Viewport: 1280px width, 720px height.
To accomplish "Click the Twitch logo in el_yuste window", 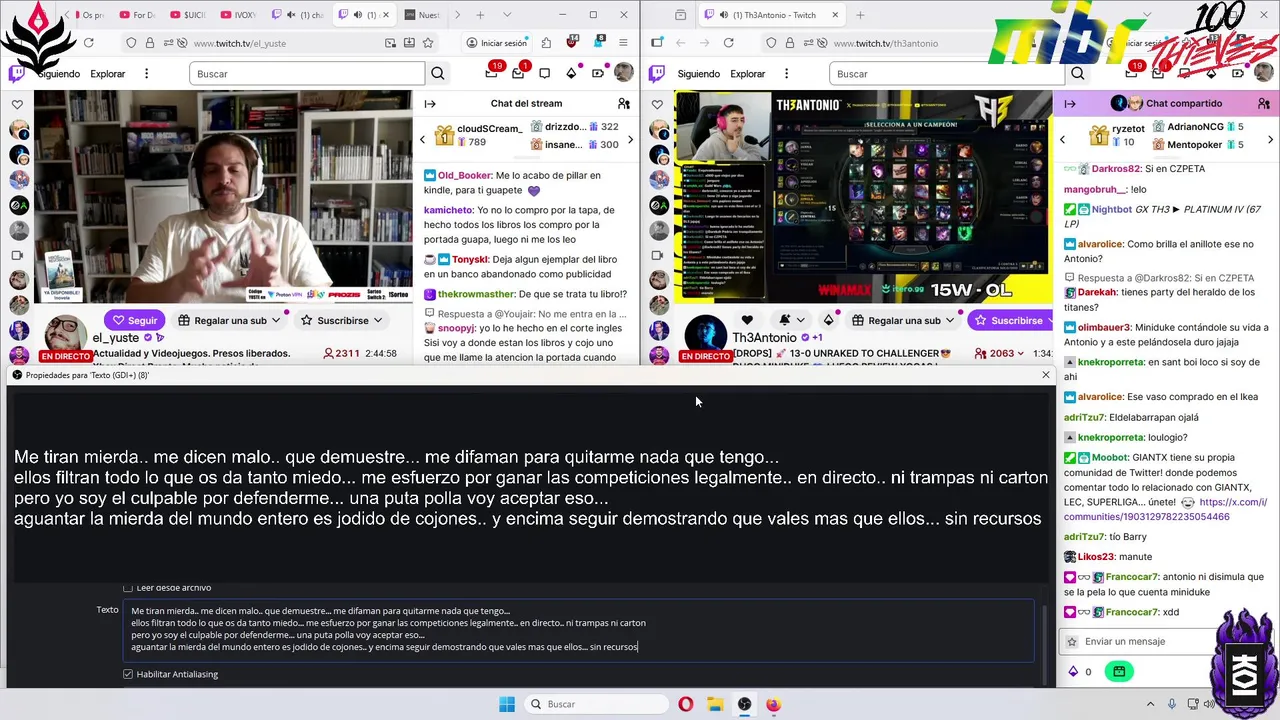I will pos(17,73).
